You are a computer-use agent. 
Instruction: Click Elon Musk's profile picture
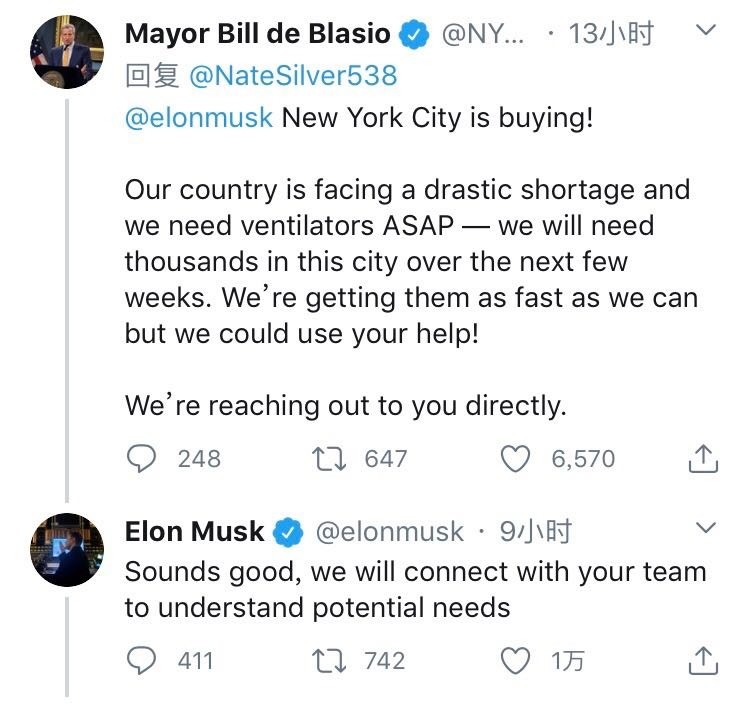[62, 548]
